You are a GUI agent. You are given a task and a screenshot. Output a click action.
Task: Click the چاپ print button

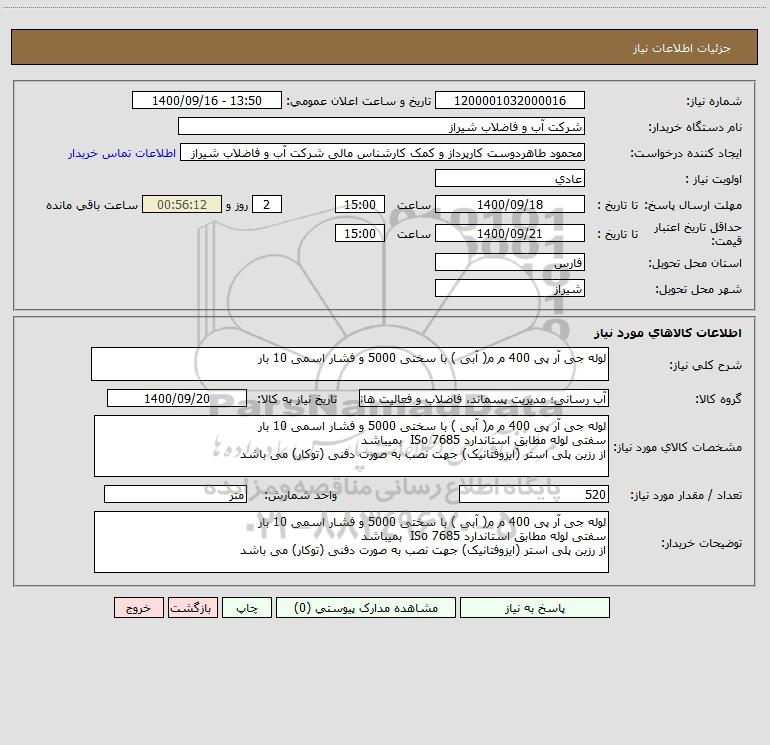247,608
